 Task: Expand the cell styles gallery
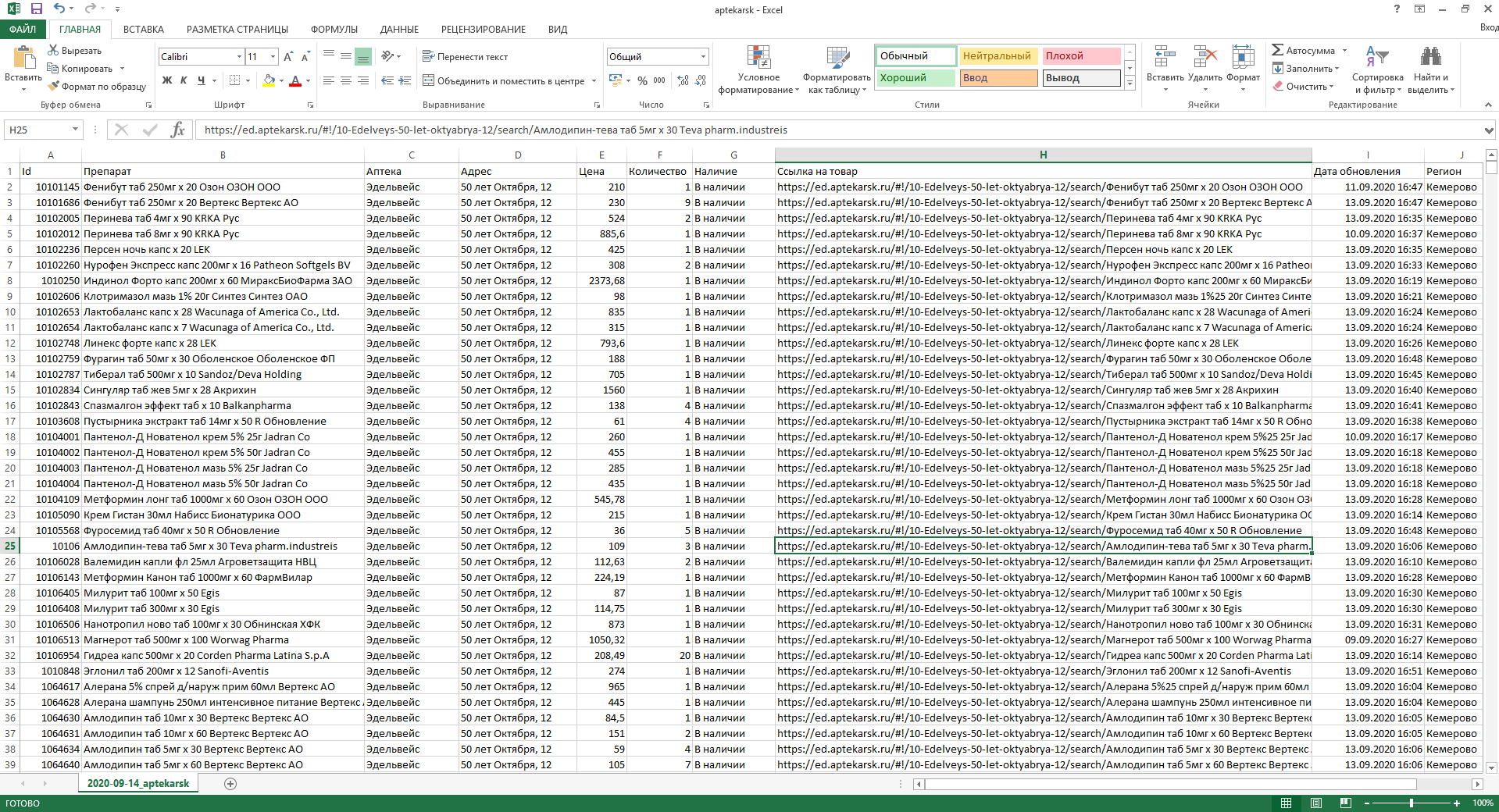[x=1130, y=84]
